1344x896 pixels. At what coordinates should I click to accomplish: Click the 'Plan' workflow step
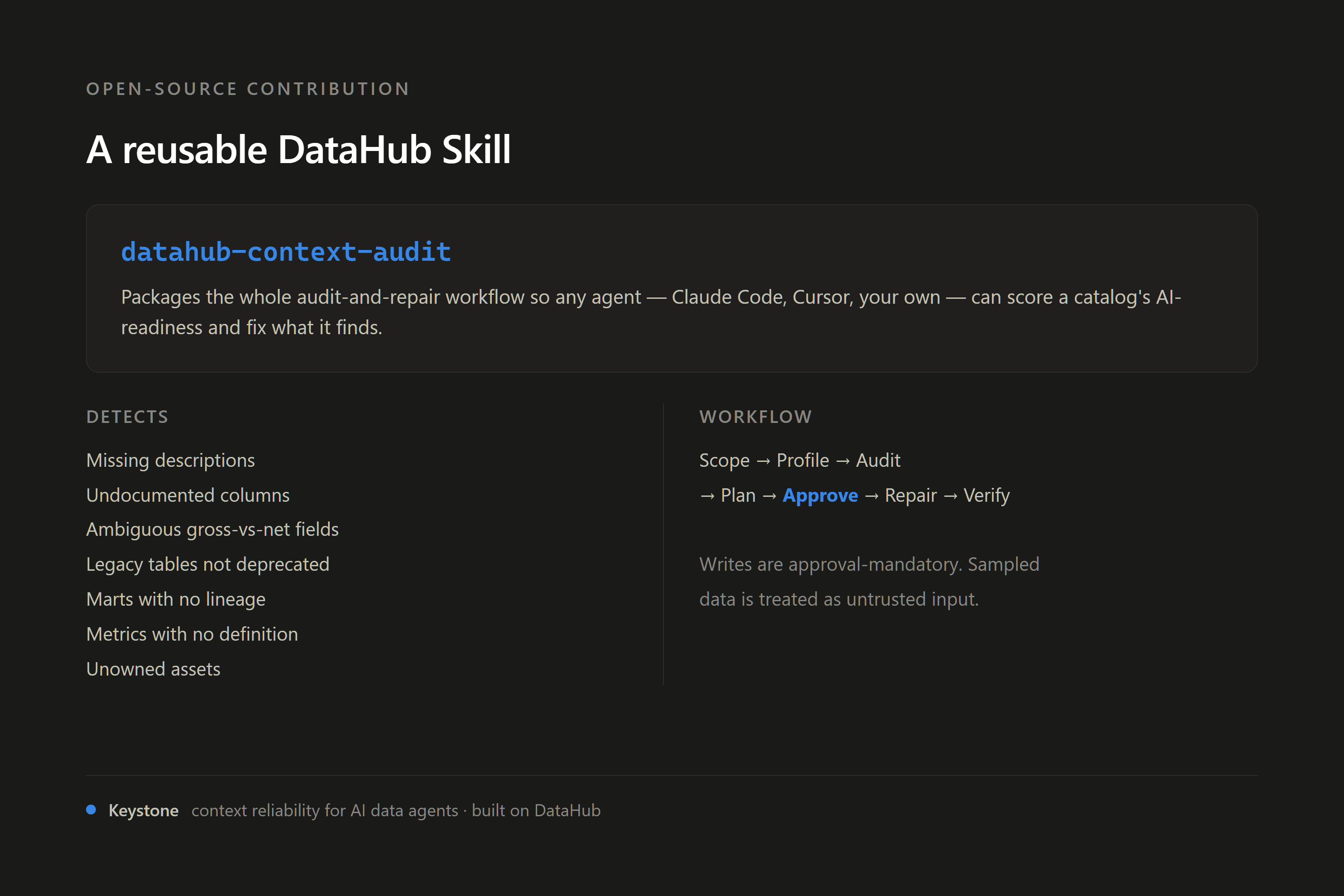click(738, 495)
